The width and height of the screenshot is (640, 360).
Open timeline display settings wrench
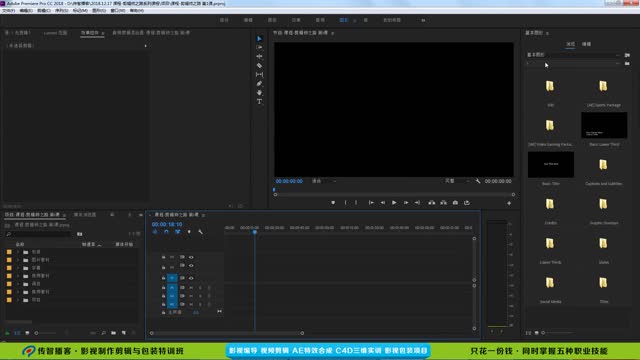[x=200, y=232]
